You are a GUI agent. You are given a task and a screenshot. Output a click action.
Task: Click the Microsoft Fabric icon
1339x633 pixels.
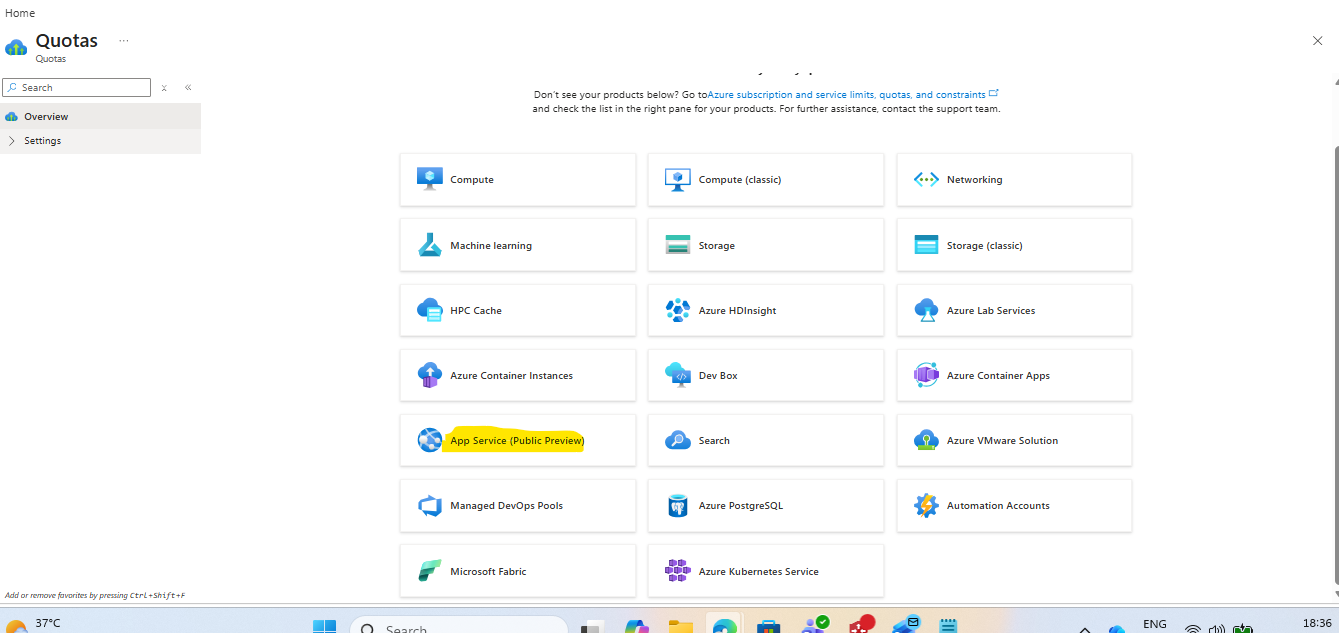429,571
